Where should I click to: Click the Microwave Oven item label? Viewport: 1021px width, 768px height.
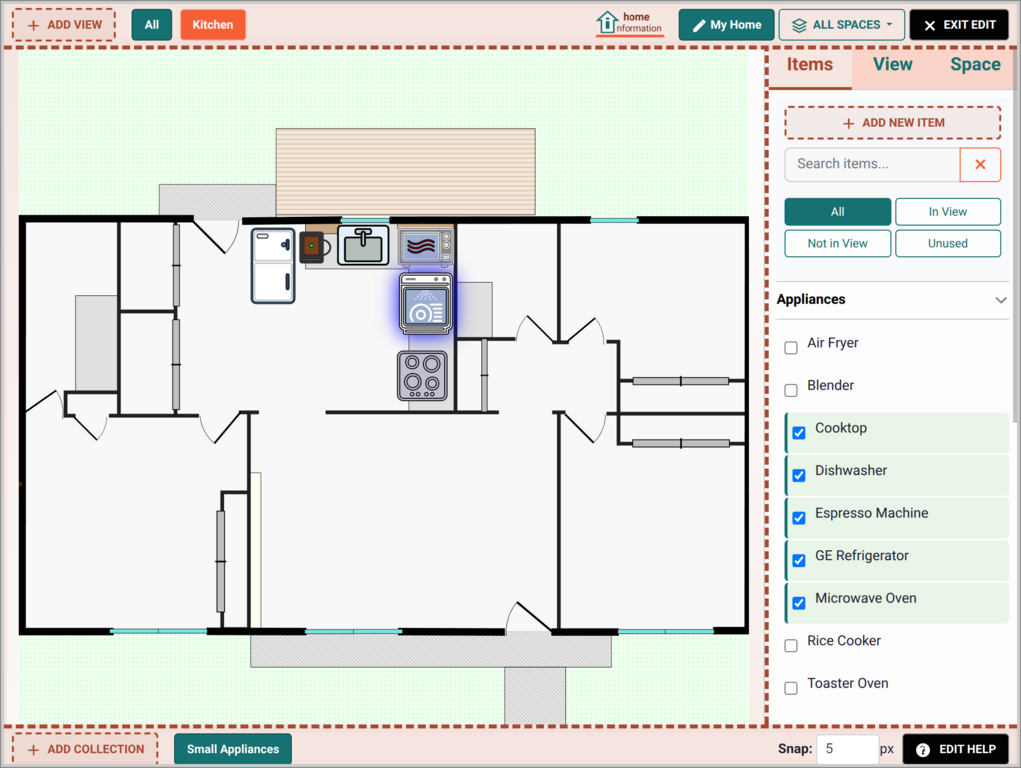click(865, 599)
